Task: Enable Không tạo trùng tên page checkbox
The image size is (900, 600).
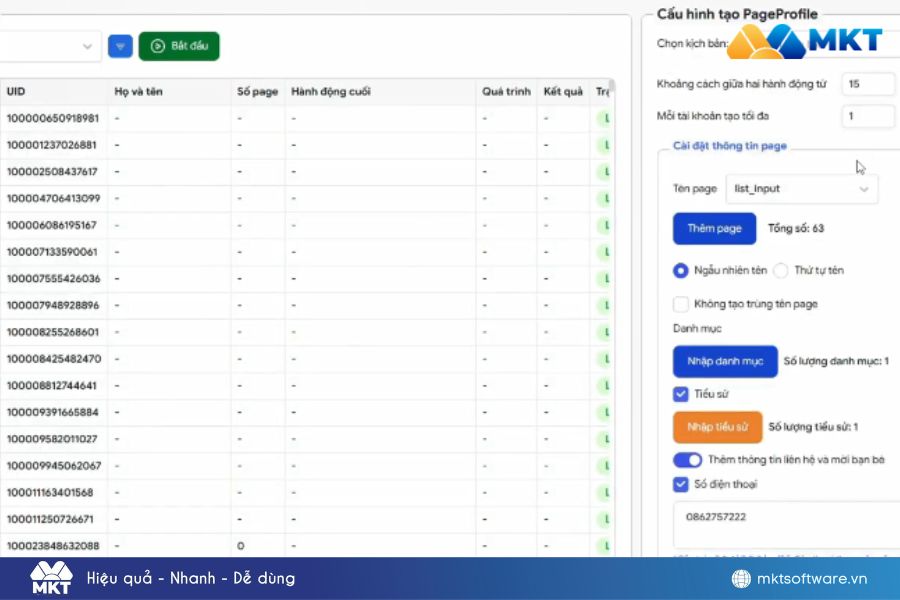Action: (681, 304)
